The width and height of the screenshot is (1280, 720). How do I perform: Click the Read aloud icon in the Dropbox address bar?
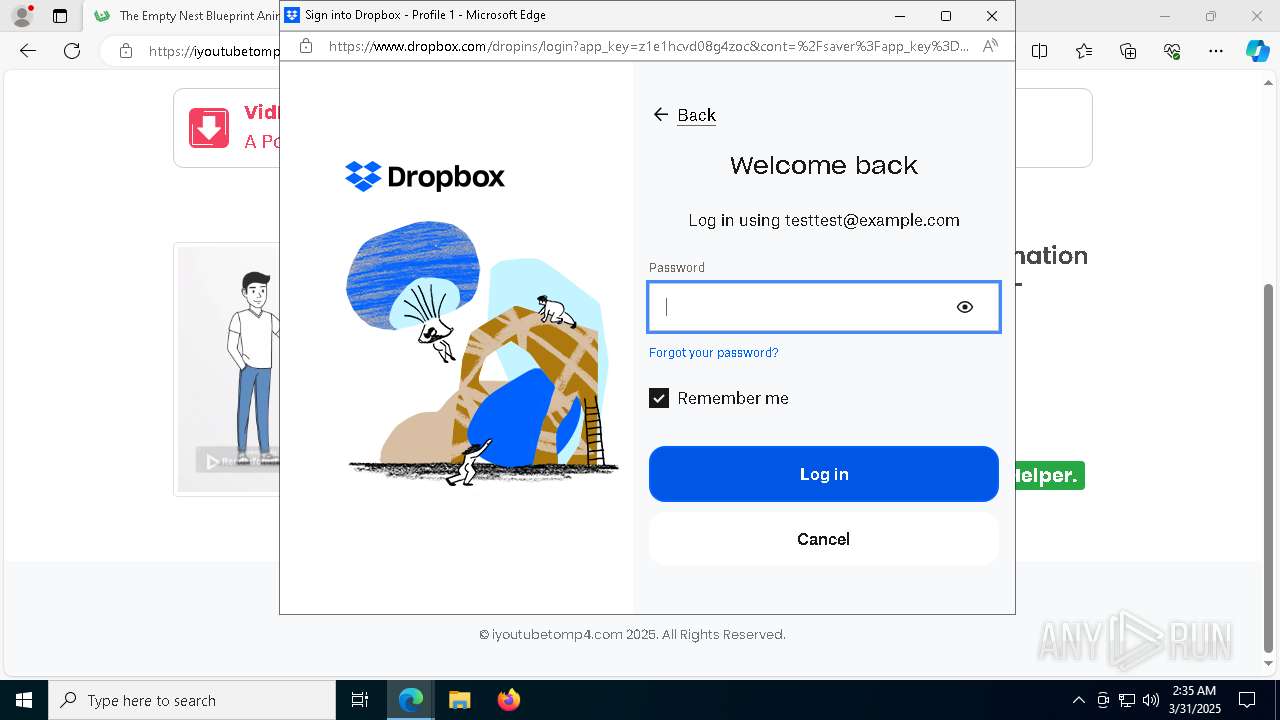(x=990, y=46)
